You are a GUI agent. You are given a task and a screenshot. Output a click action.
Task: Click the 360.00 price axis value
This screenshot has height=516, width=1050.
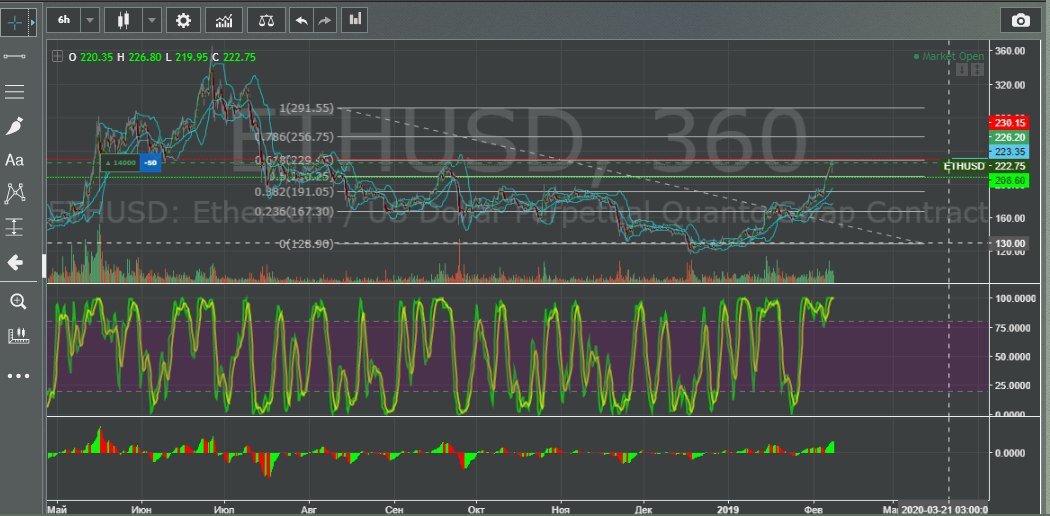coord(1011,51)
